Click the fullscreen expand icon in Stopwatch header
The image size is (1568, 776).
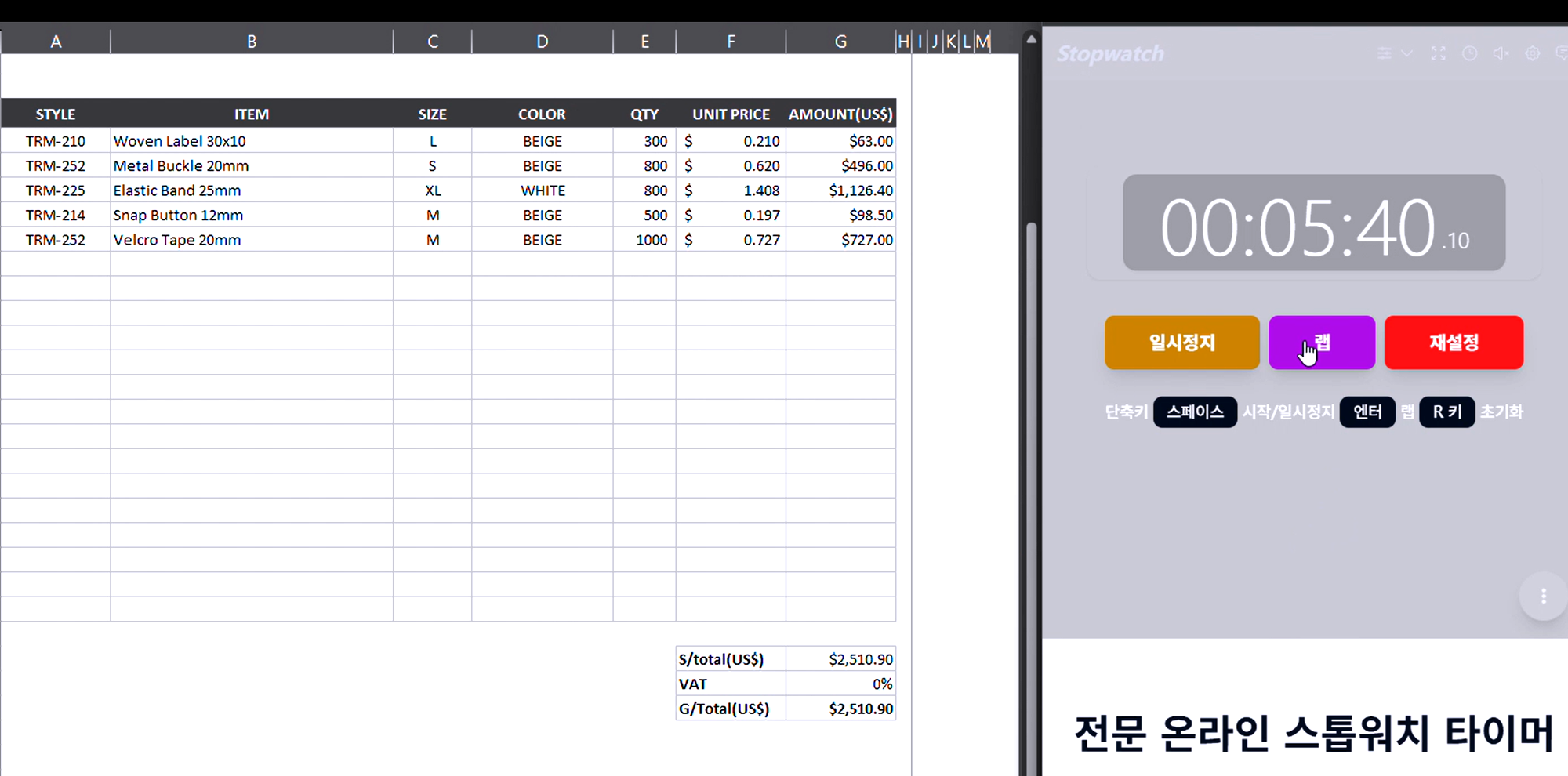tap(1438, 53)
